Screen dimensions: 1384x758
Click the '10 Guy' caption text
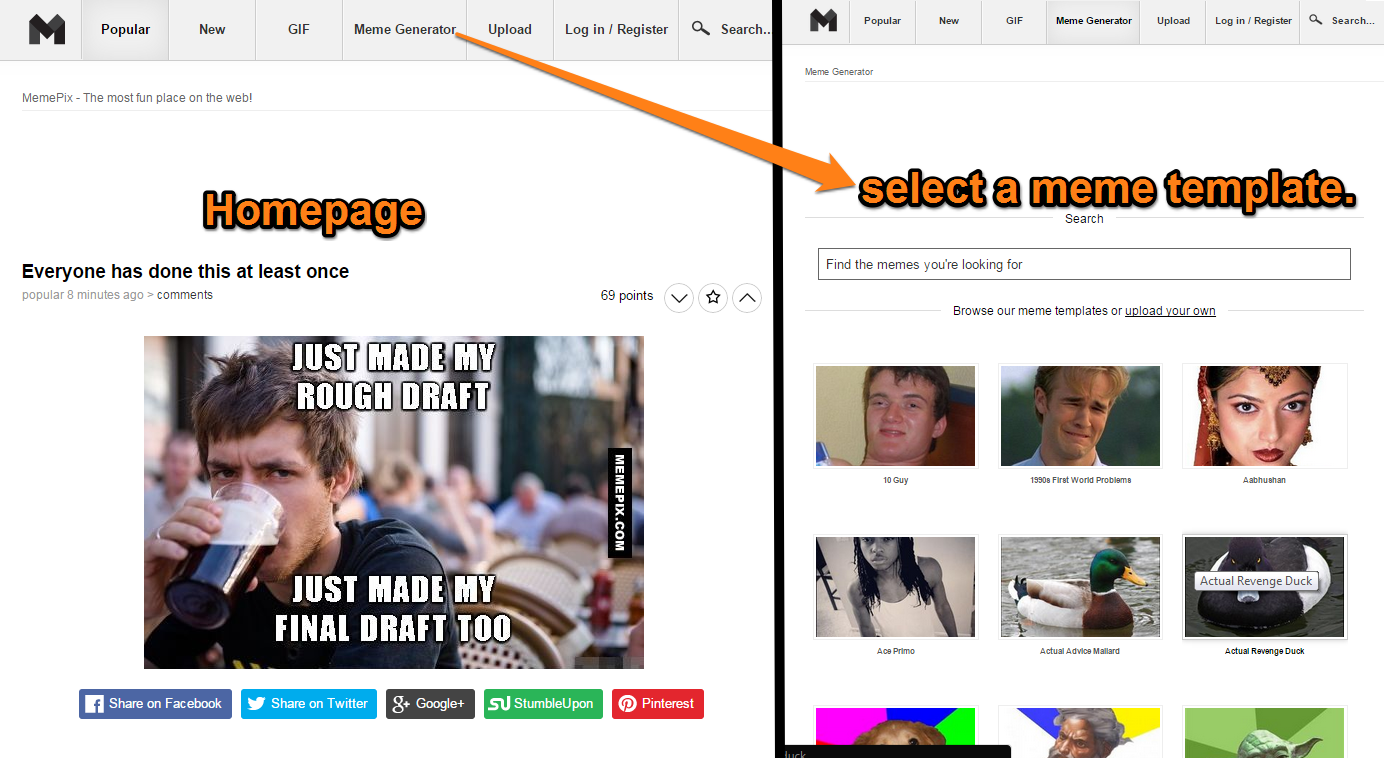click(x=895, y=481)
